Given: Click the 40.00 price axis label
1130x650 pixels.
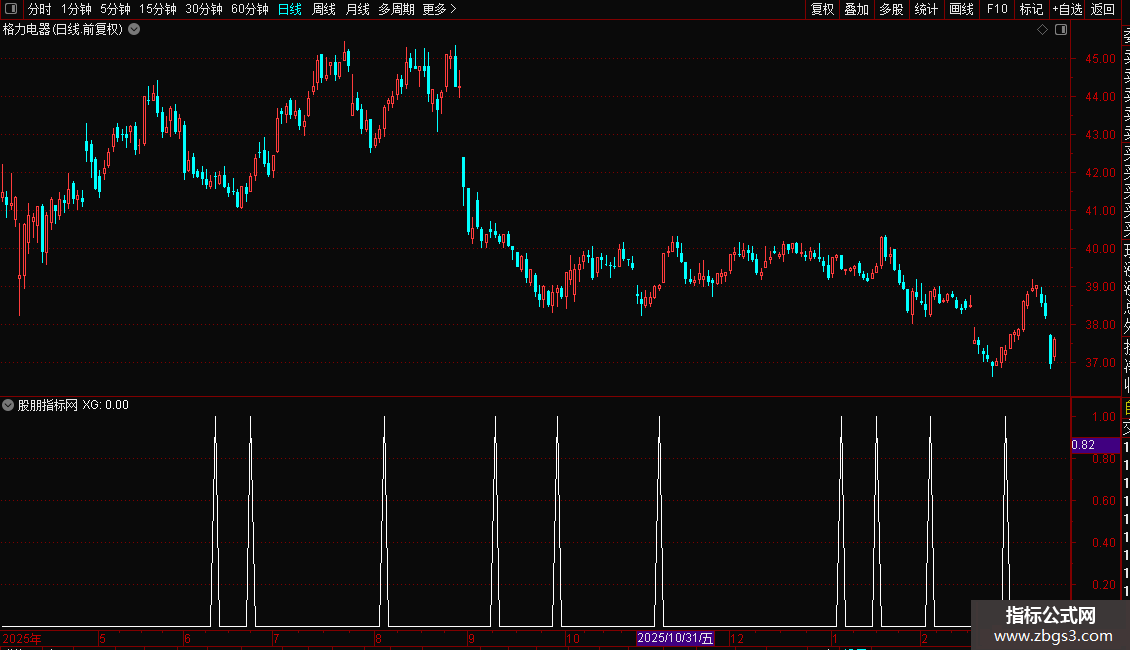Looking at the screenshot, I should (1100, 249).
